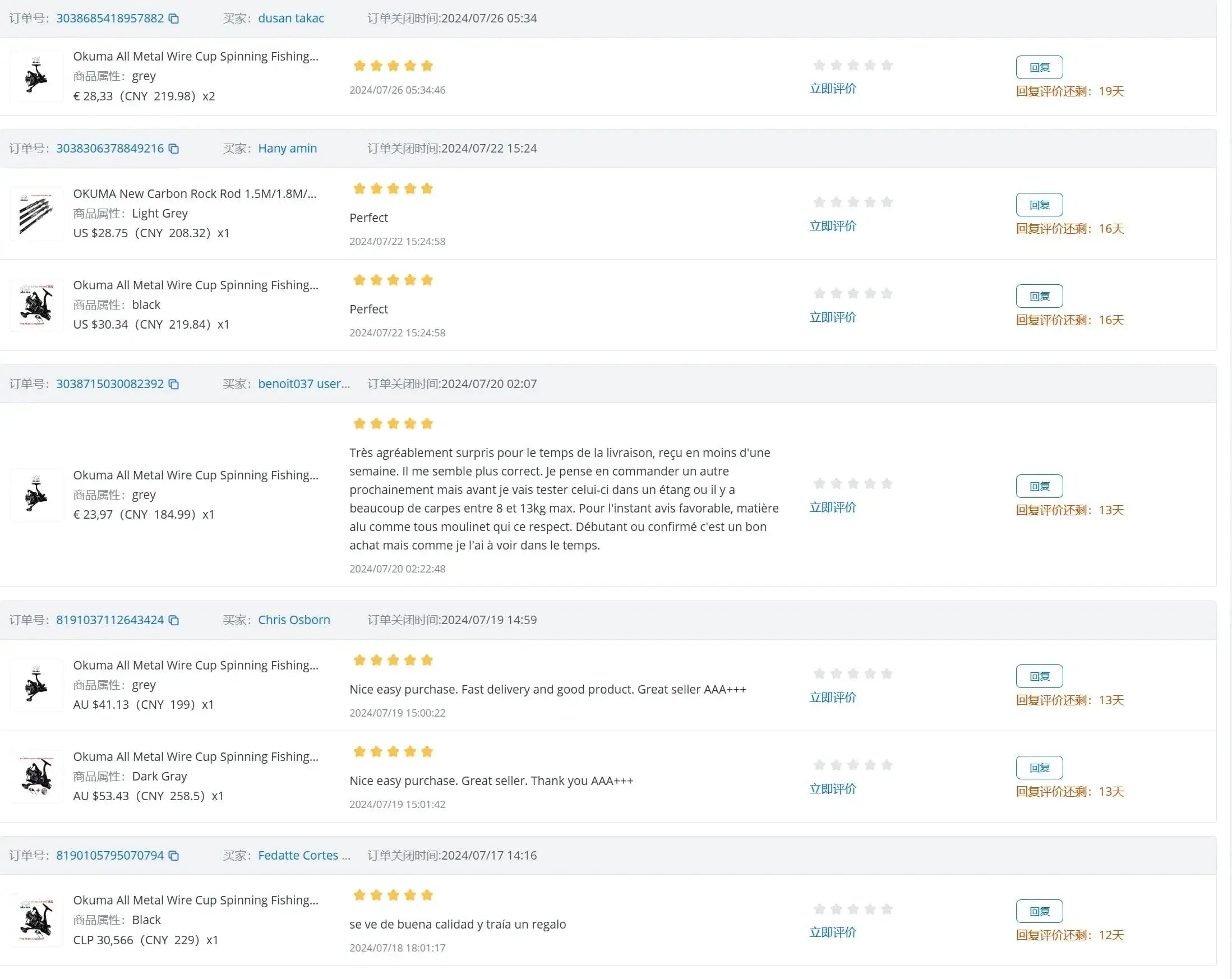The height and width of the screenshot is (979, 1232).
Task: Copy order number 3038685418957882
Action: [x=174, y=19]
